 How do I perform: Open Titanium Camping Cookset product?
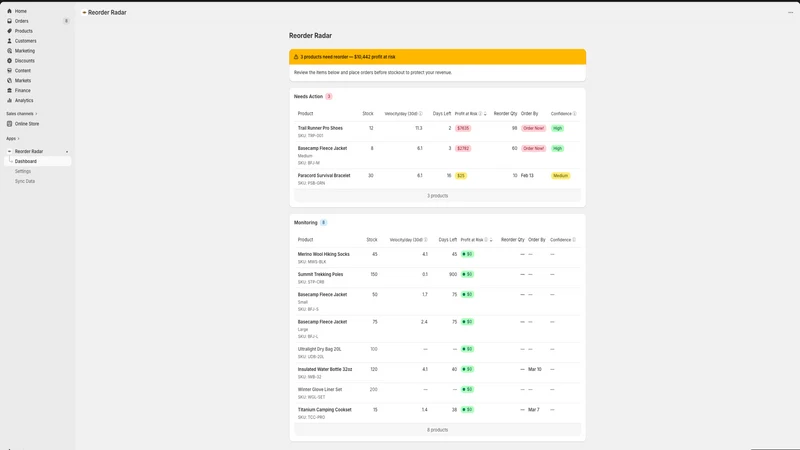[324, 410]
